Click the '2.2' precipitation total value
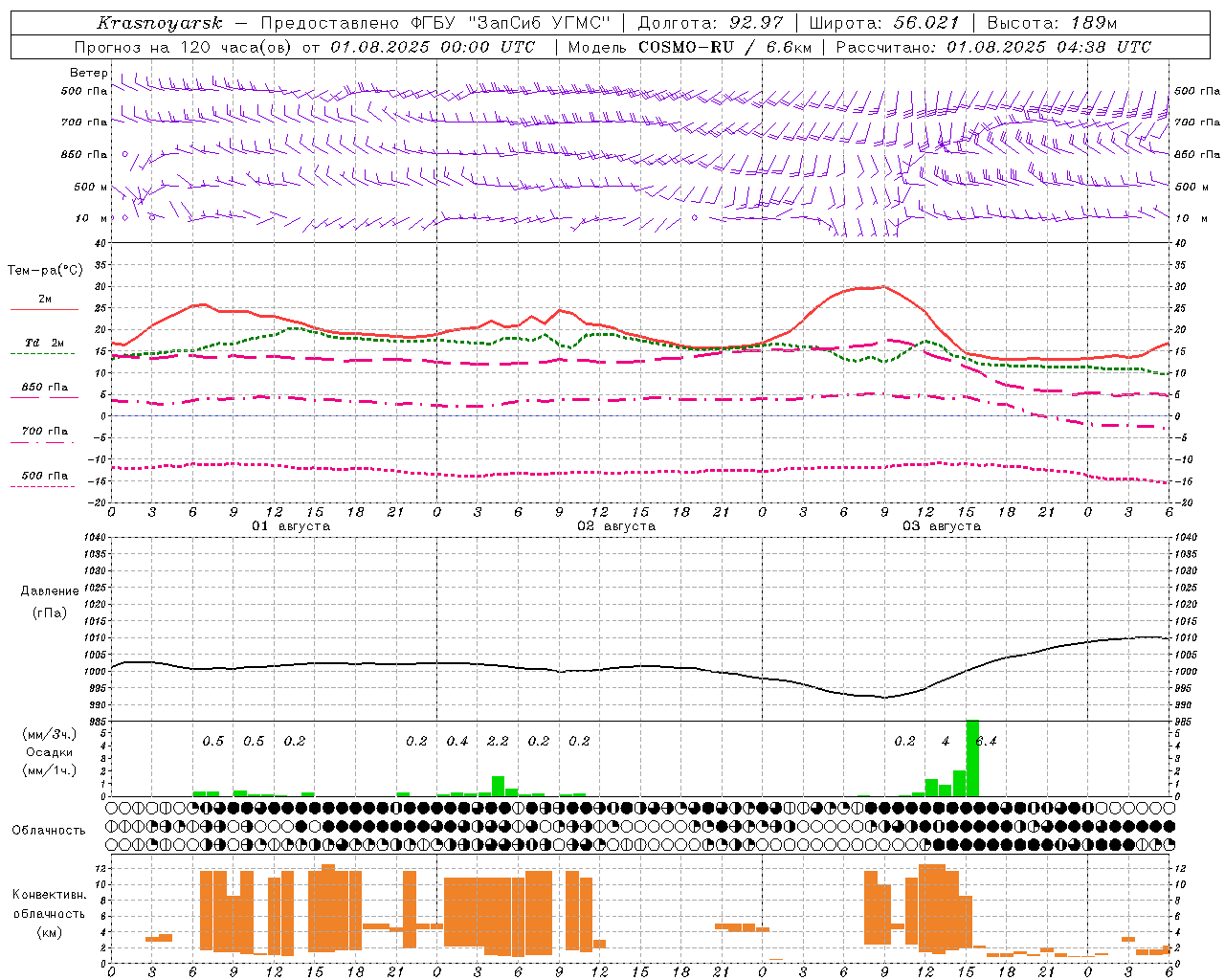 pyautogui.click(x=498, y=742)
